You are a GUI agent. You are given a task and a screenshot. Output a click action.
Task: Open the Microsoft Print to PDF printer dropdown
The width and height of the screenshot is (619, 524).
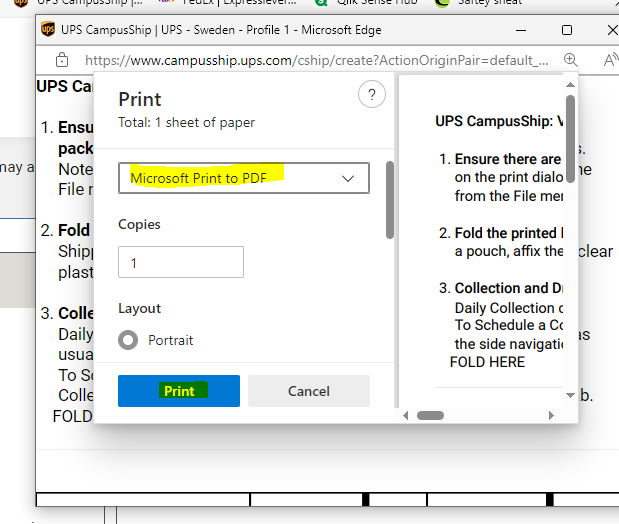click(244, 178)
